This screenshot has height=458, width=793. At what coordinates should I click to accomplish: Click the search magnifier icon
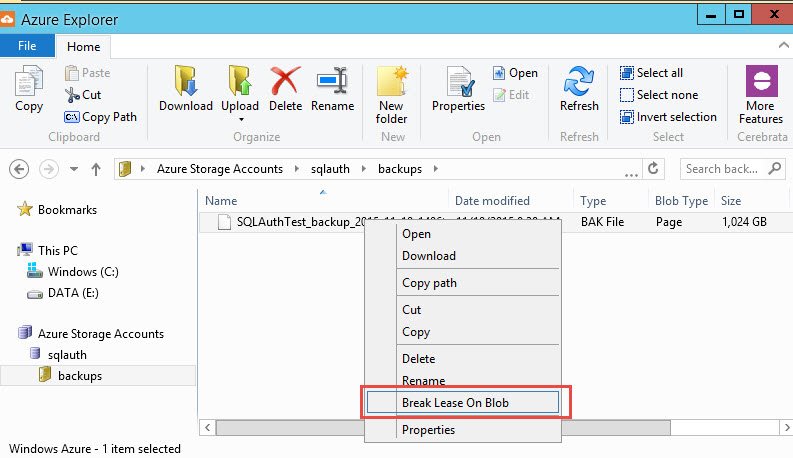tap(774, 168)
